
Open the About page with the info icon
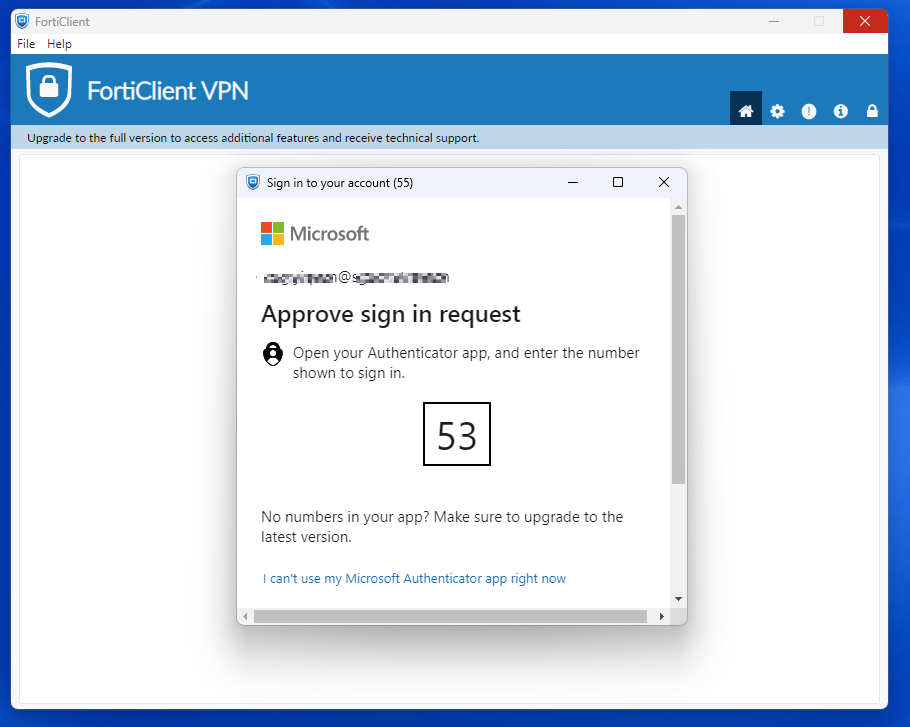click(840, 111)
